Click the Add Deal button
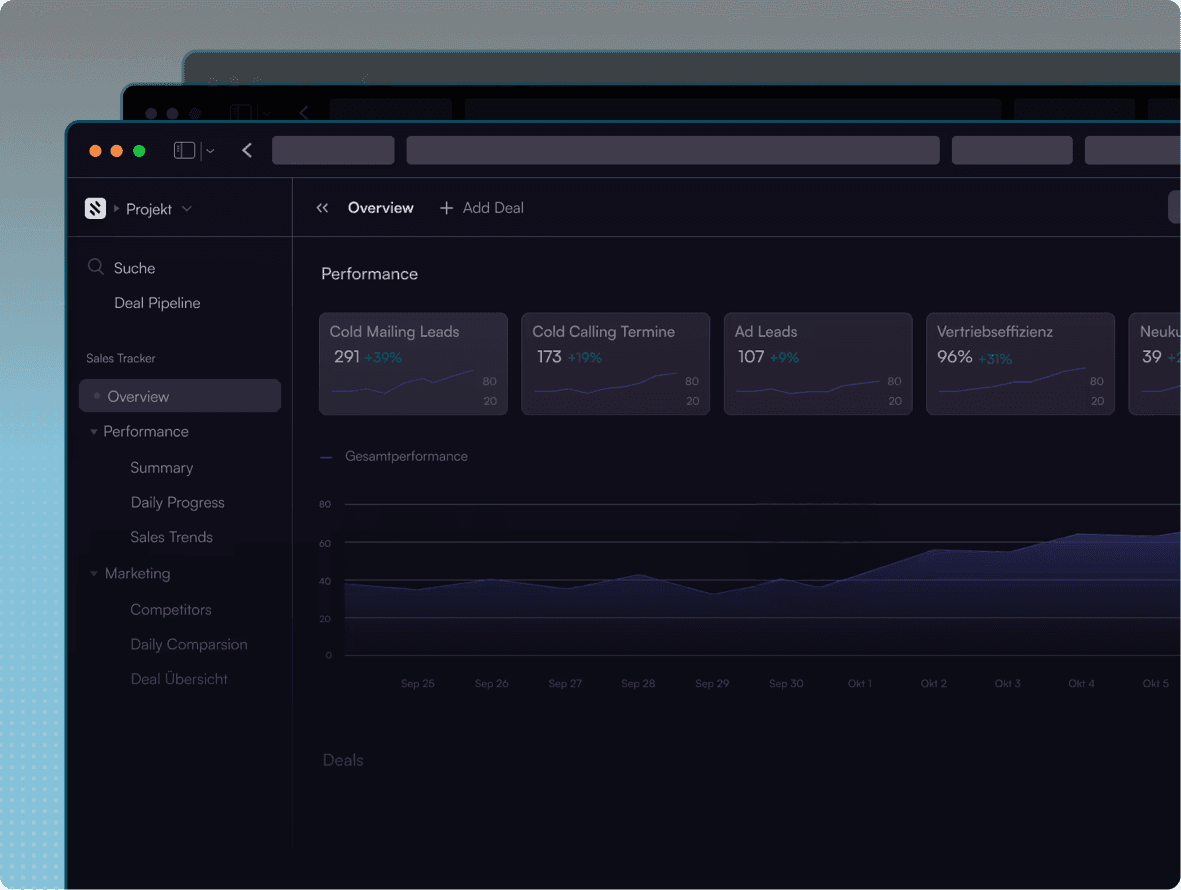1181x890 pixels. coord(492,208)
